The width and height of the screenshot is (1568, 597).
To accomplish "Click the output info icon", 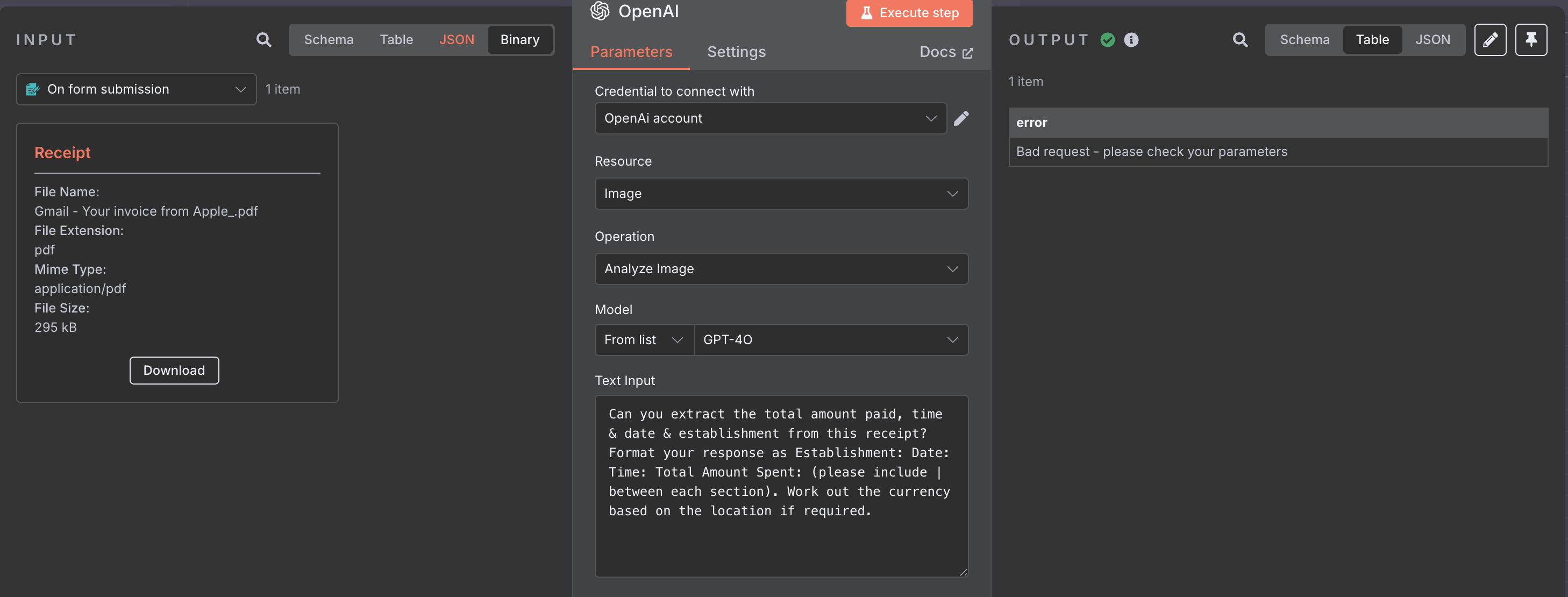I will tap(1131, 40).
